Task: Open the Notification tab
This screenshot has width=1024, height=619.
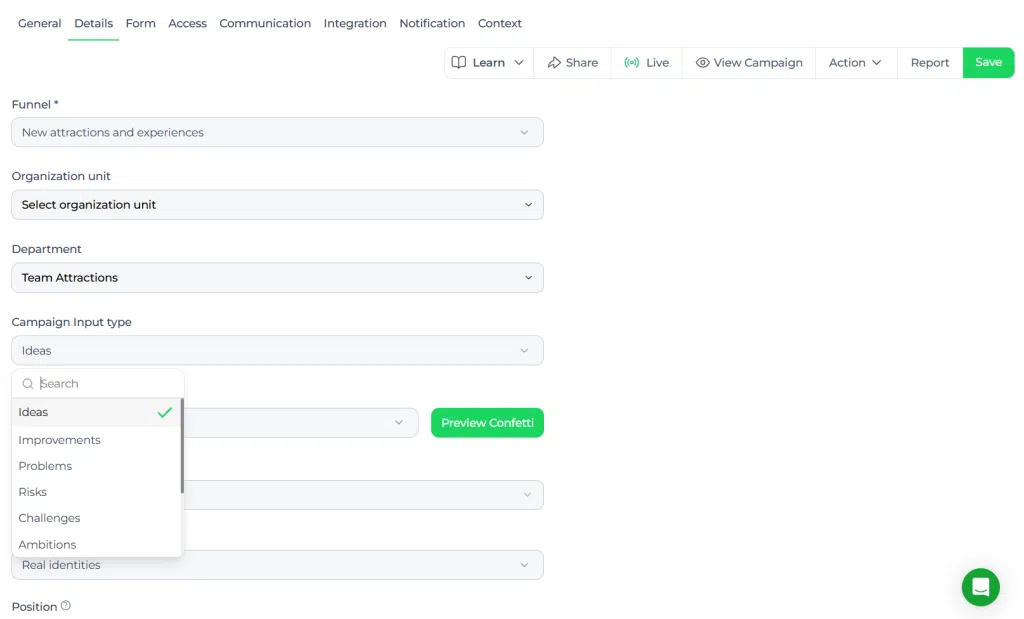Action: pos(432,24)
